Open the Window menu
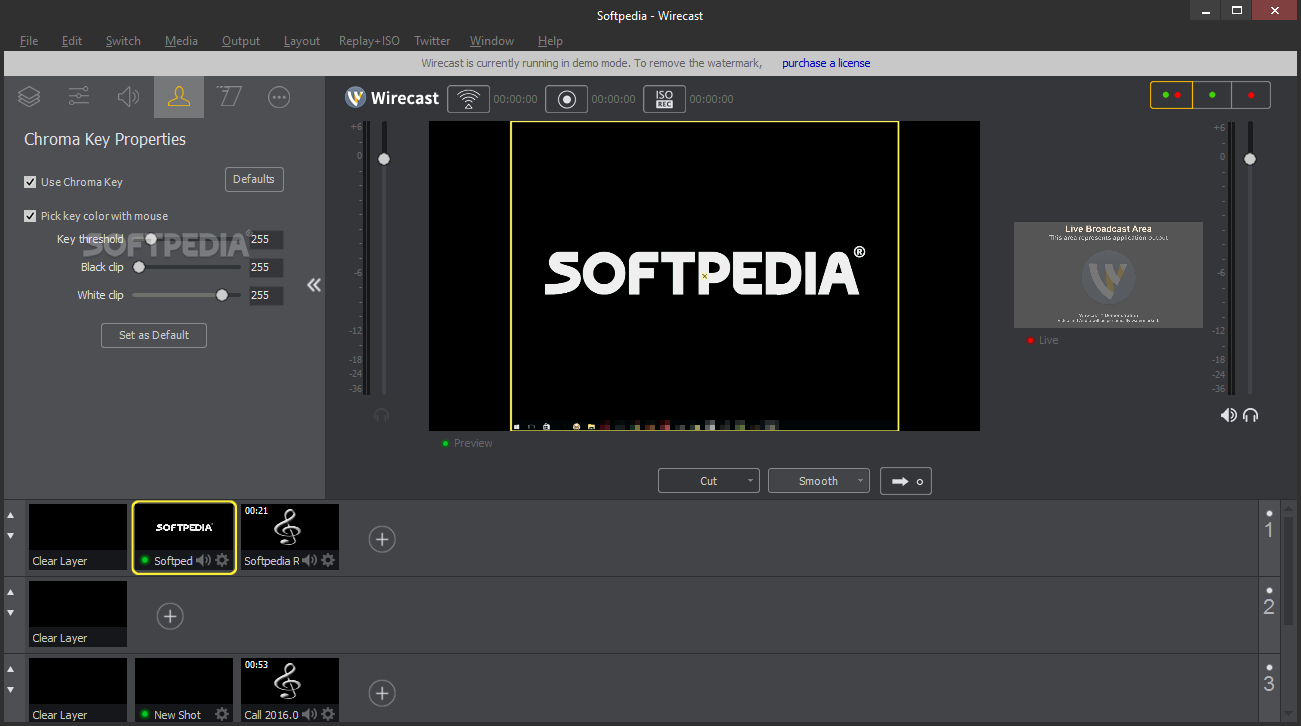 coord(492,41)
